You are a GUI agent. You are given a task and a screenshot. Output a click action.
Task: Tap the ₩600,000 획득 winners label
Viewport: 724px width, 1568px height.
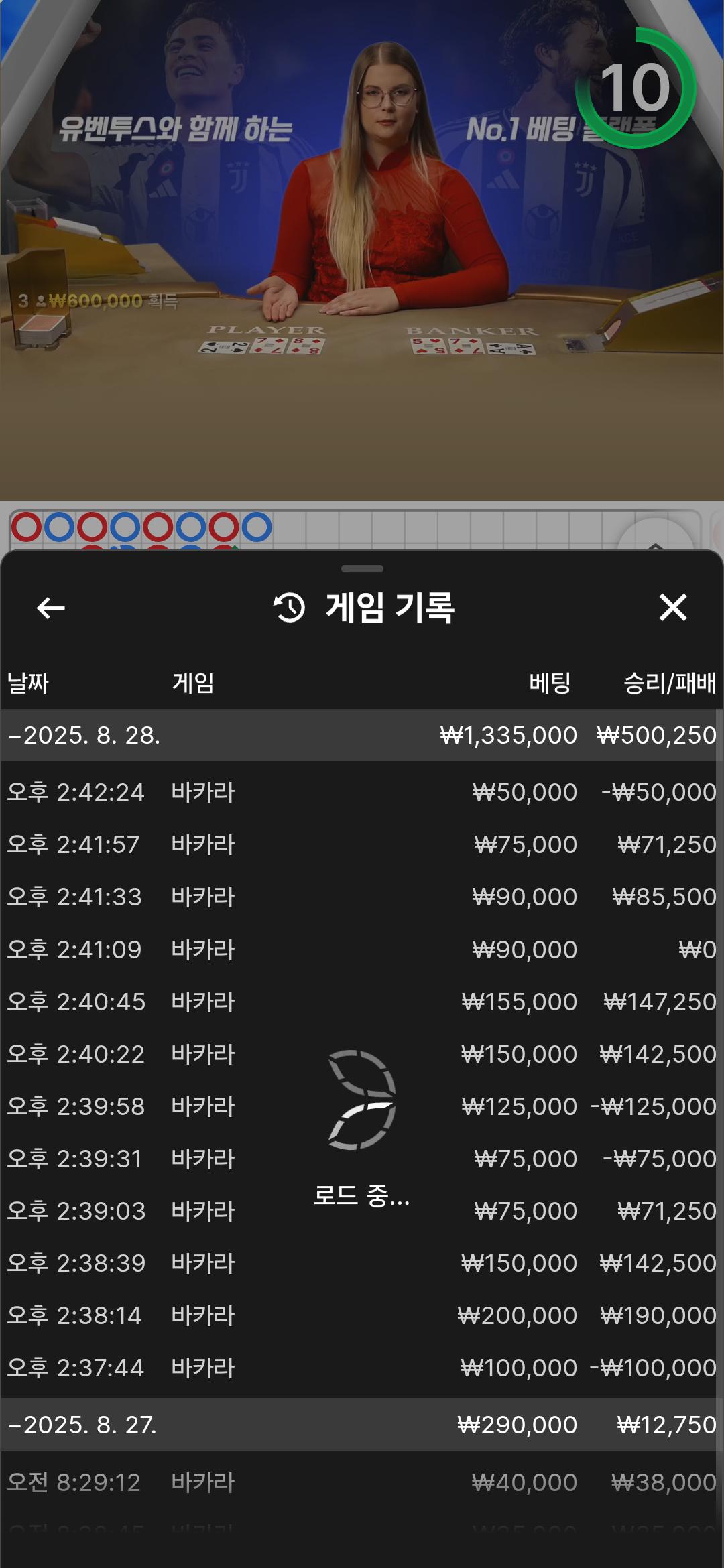pos(97,301)
